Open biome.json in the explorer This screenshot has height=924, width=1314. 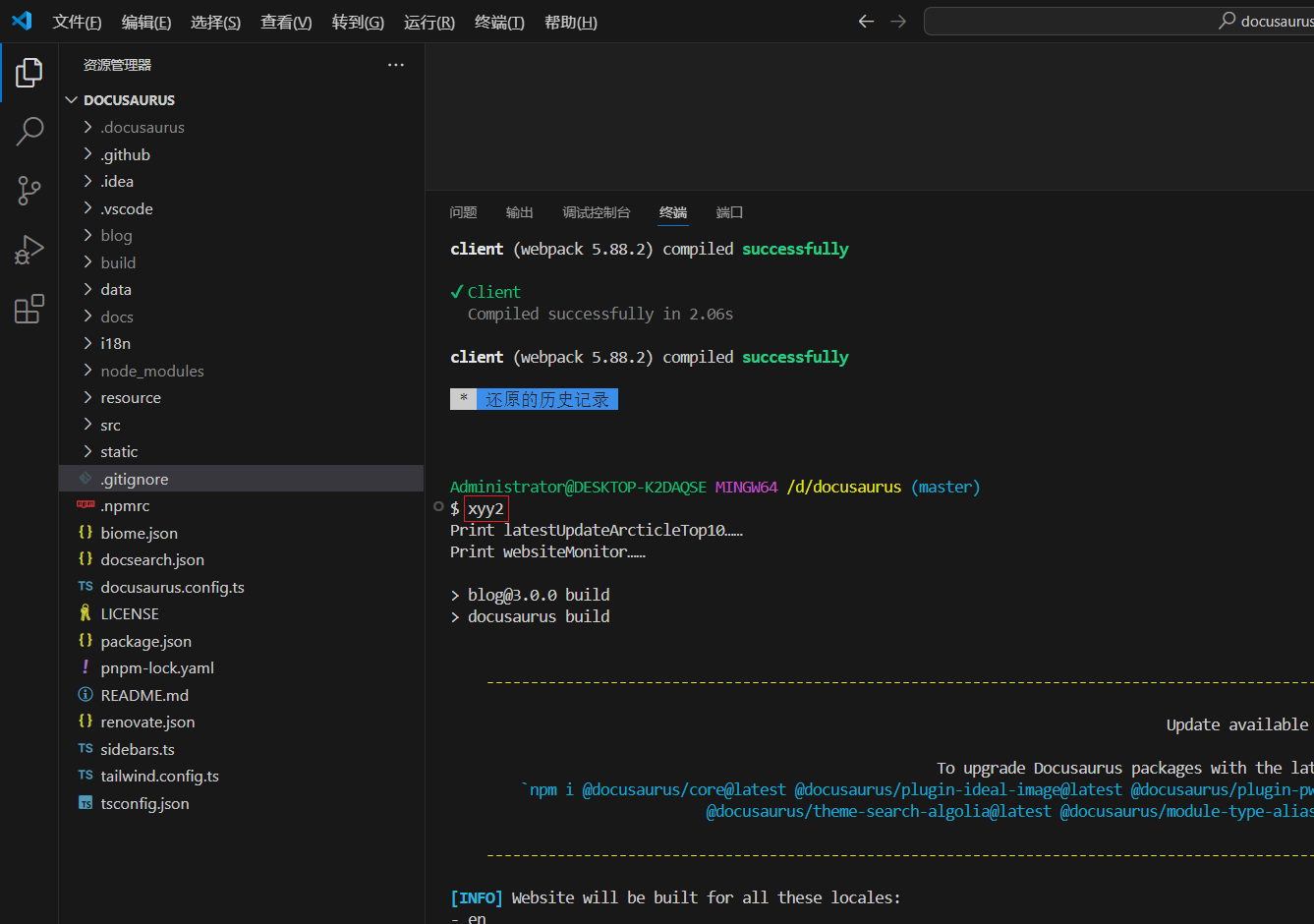[x=241, y=533]
